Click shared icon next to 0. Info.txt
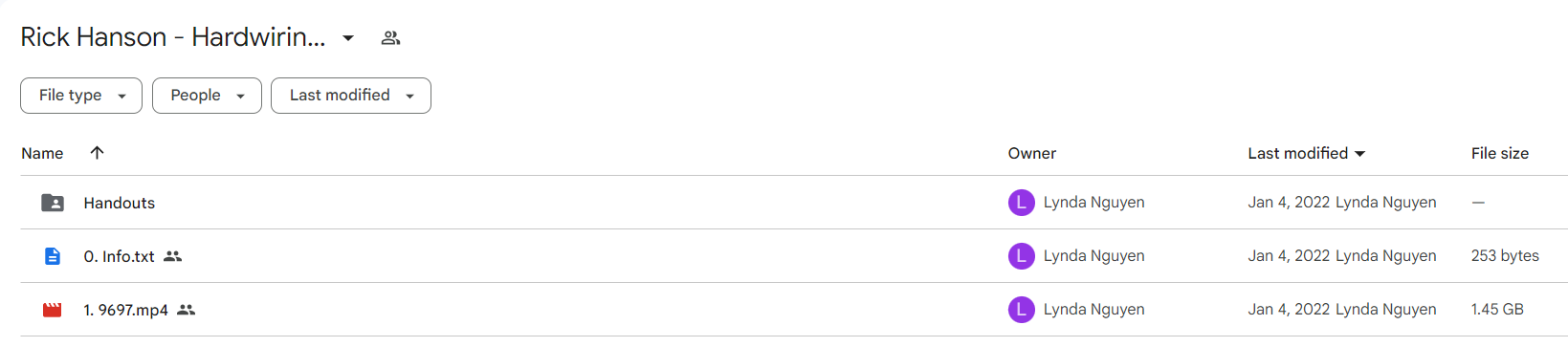The height and width of the screenshot is (347, 1568). pyautogui.click(x=172, y=256)
